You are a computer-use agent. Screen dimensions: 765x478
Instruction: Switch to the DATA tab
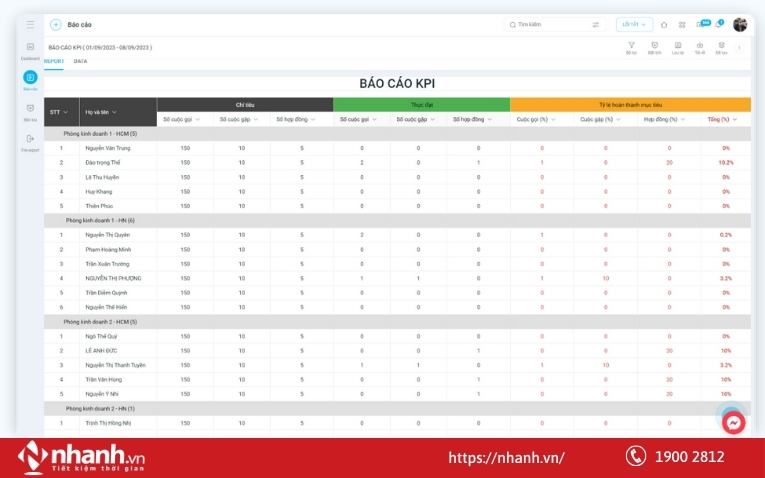click(x=80, y=61)
